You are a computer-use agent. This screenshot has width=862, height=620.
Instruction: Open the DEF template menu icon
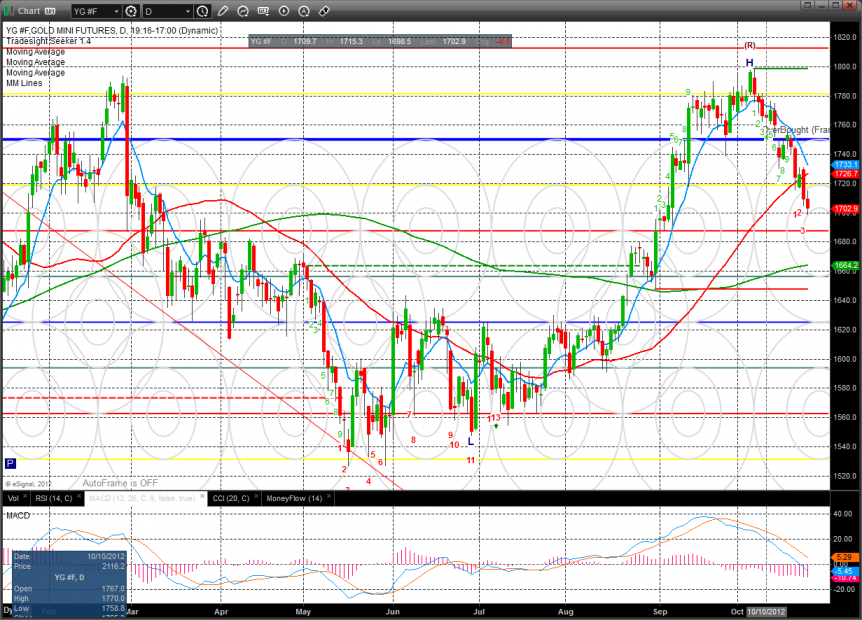coord(263,11)
